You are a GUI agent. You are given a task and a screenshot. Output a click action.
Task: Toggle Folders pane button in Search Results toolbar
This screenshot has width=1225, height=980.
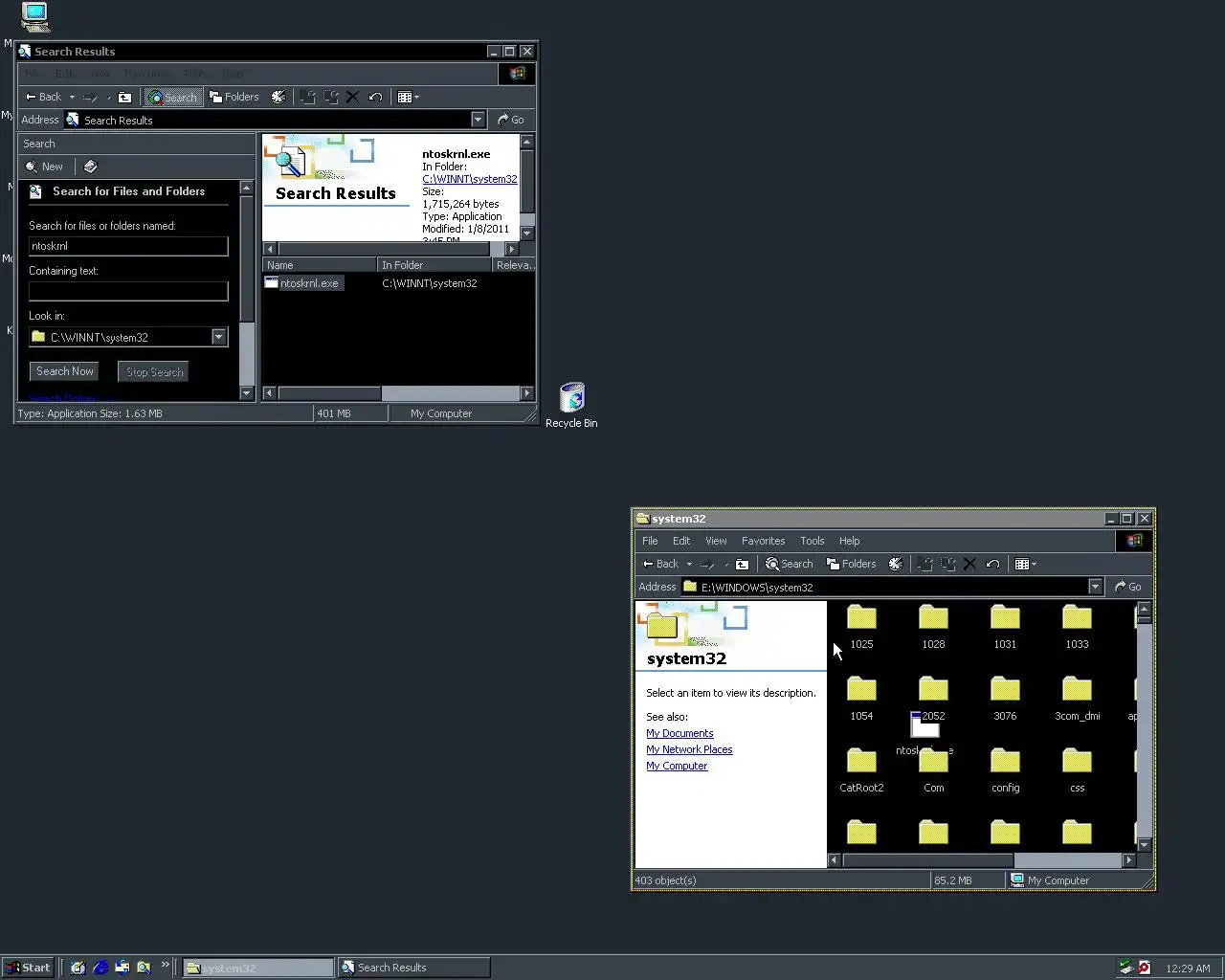pyautogui.click(x=234, y=97)
